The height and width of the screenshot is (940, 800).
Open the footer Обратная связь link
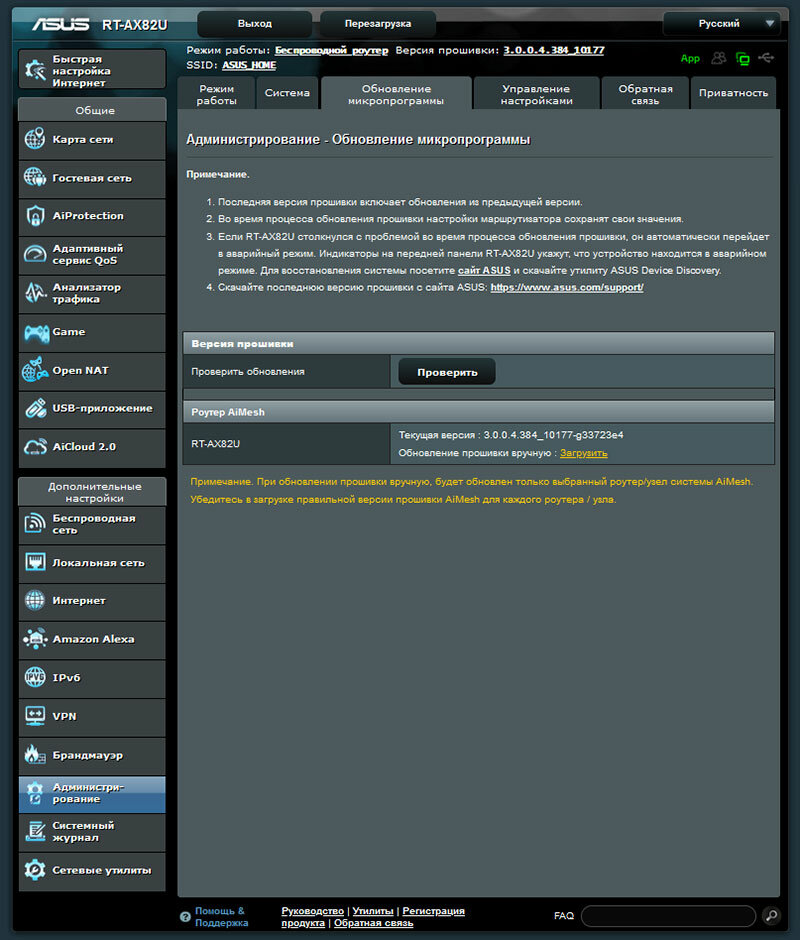coord(373,923)
